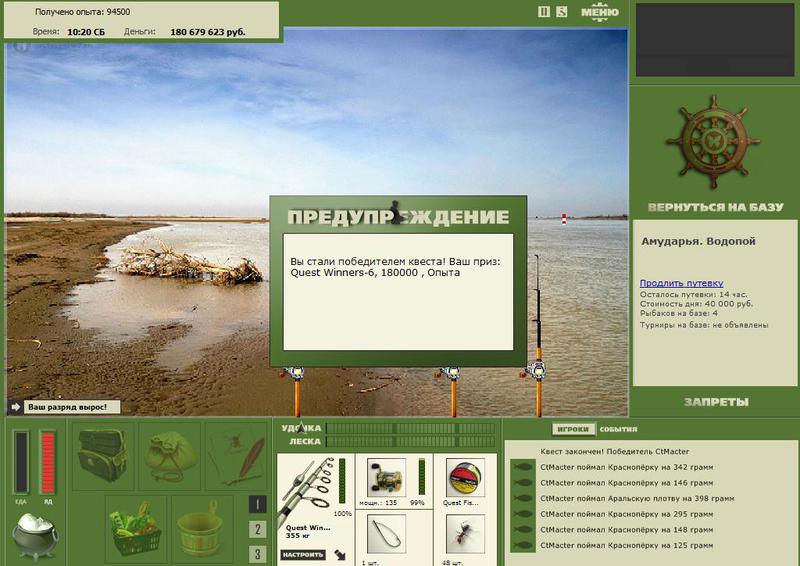Click the diagonal arrow next to НАСТРОИТЬ
This screenshot has height=566, width=800.
(x=340, y=555)
